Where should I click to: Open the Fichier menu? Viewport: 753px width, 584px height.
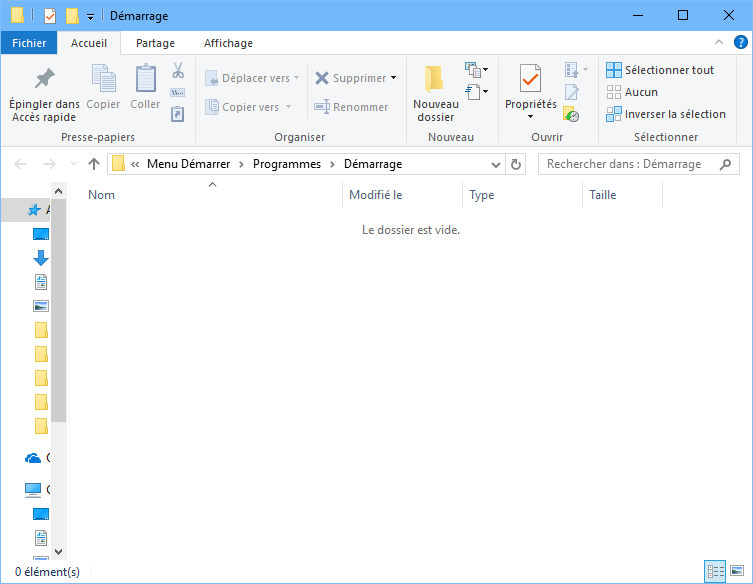[29, 43]
